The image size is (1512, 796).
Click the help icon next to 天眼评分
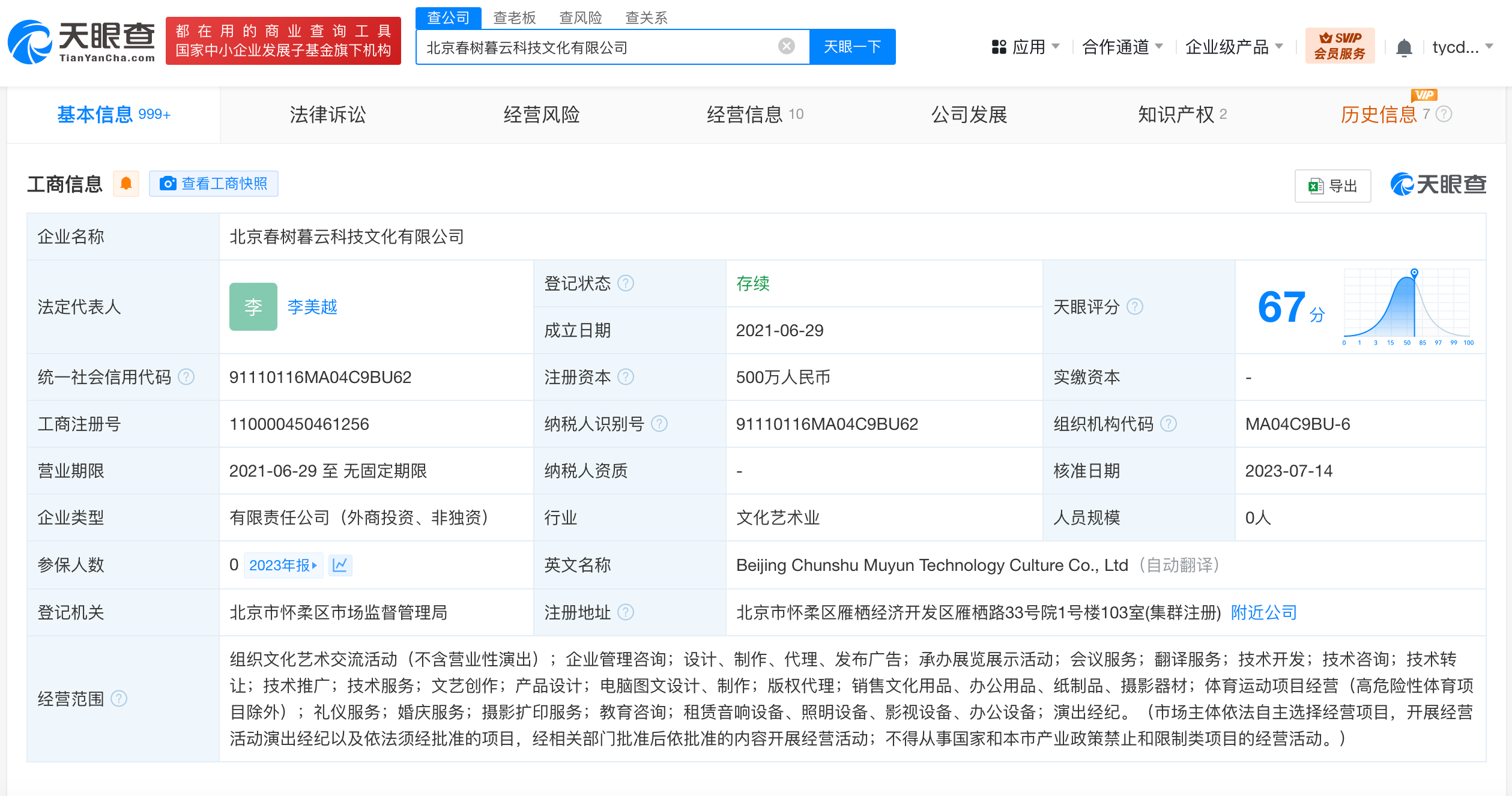pos(1135,307)
